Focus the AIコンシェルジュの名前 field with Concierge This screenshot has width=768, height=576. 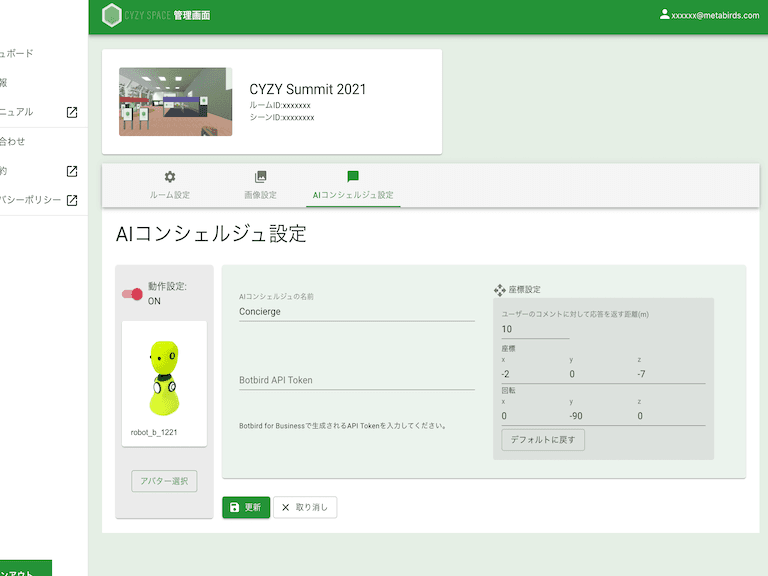pos(357,312)
